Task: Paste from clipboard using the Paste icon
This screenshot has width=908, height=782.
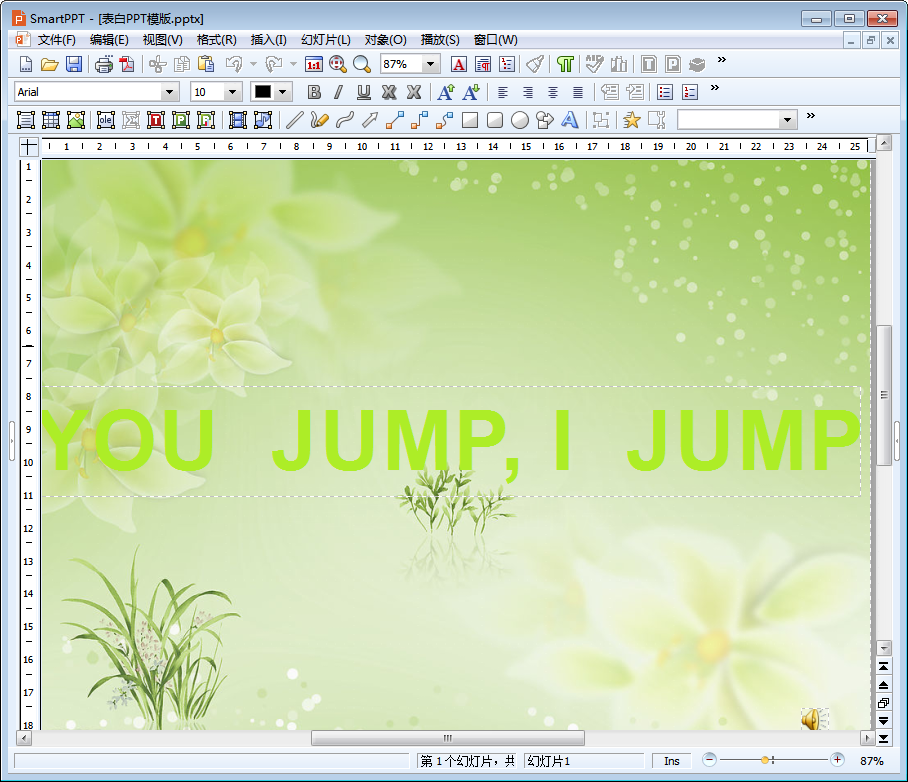Action: pyautogui.click(x=206, y=64)
